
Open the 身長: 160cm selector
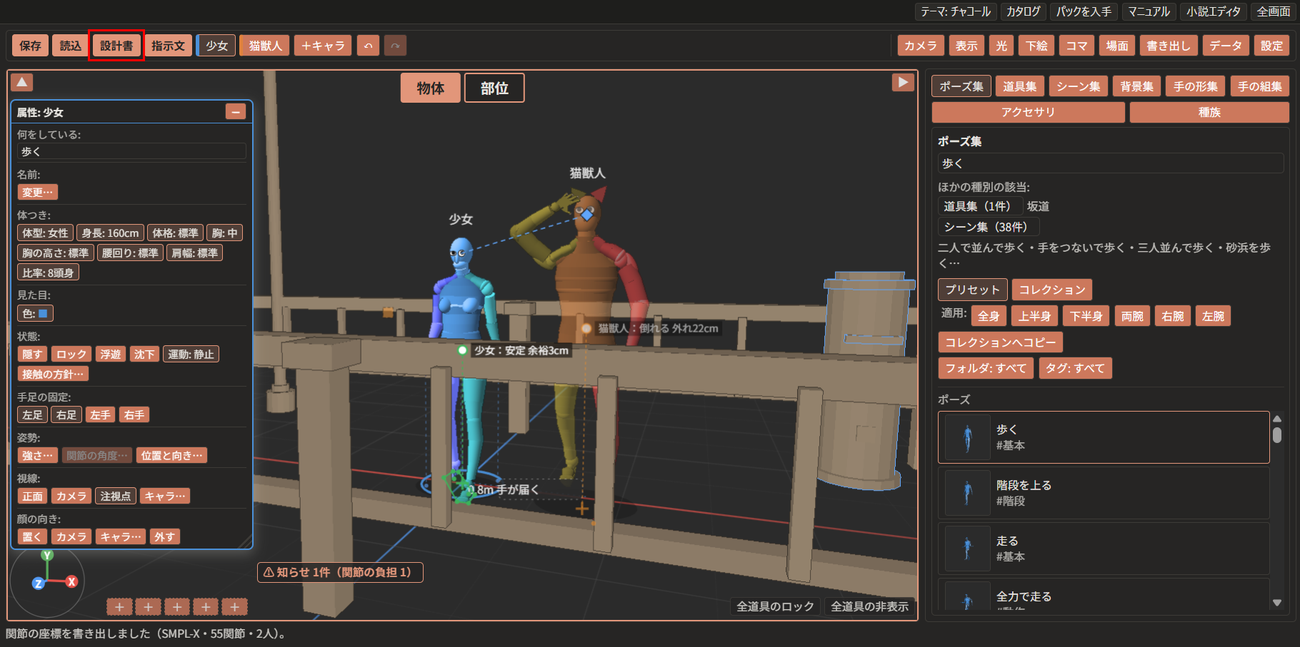tap(111, 233)
